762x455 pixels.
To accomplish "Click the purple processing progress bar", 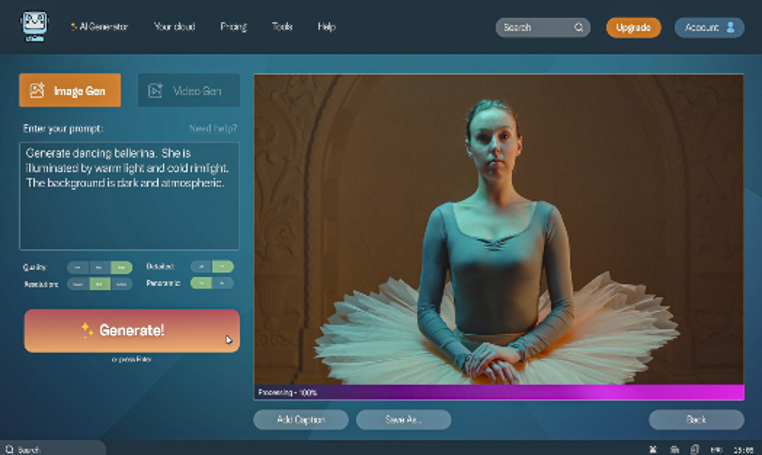I will click(499, 392).
